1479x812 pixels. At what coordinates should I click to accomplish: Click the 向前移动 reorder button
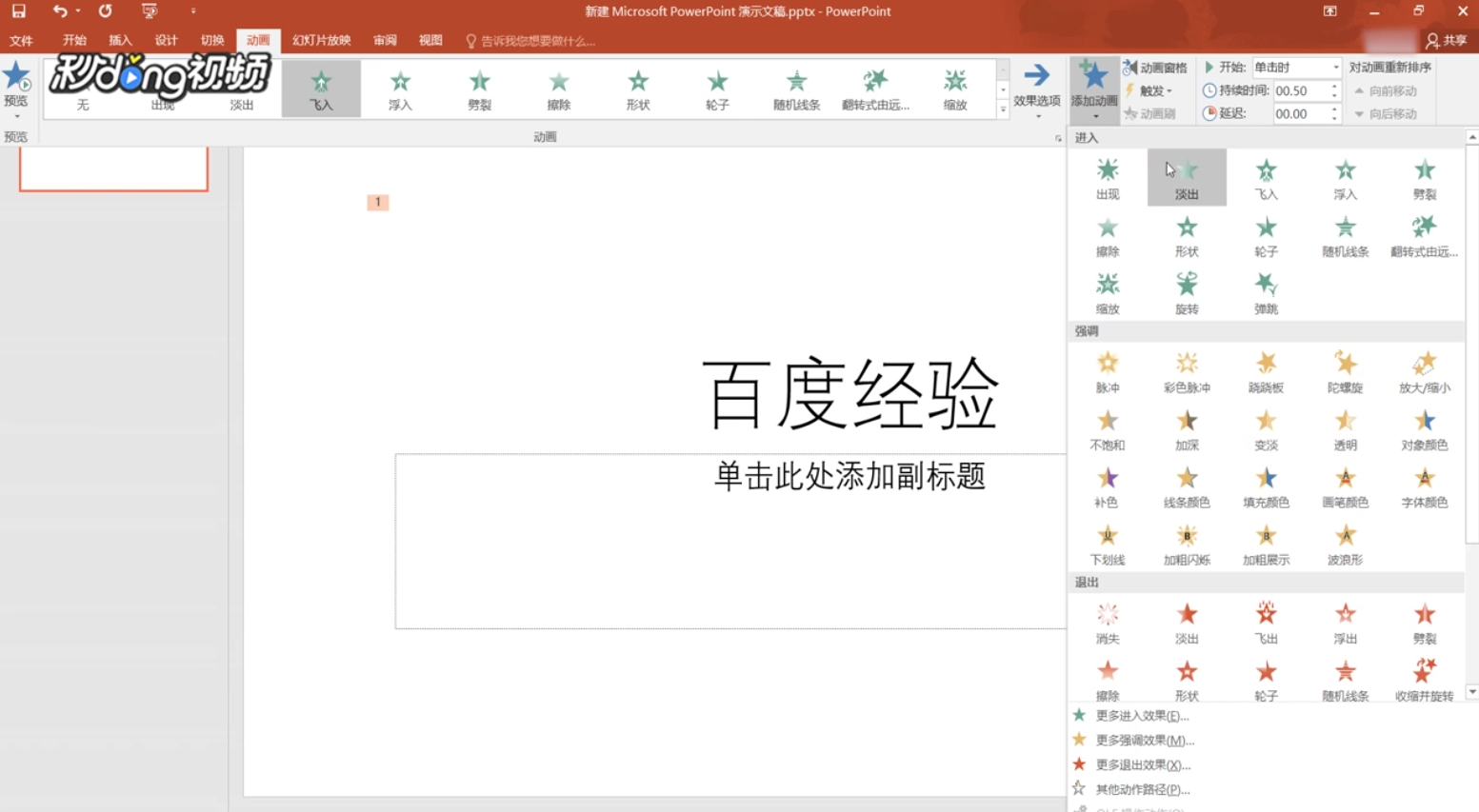[1386, 90]
